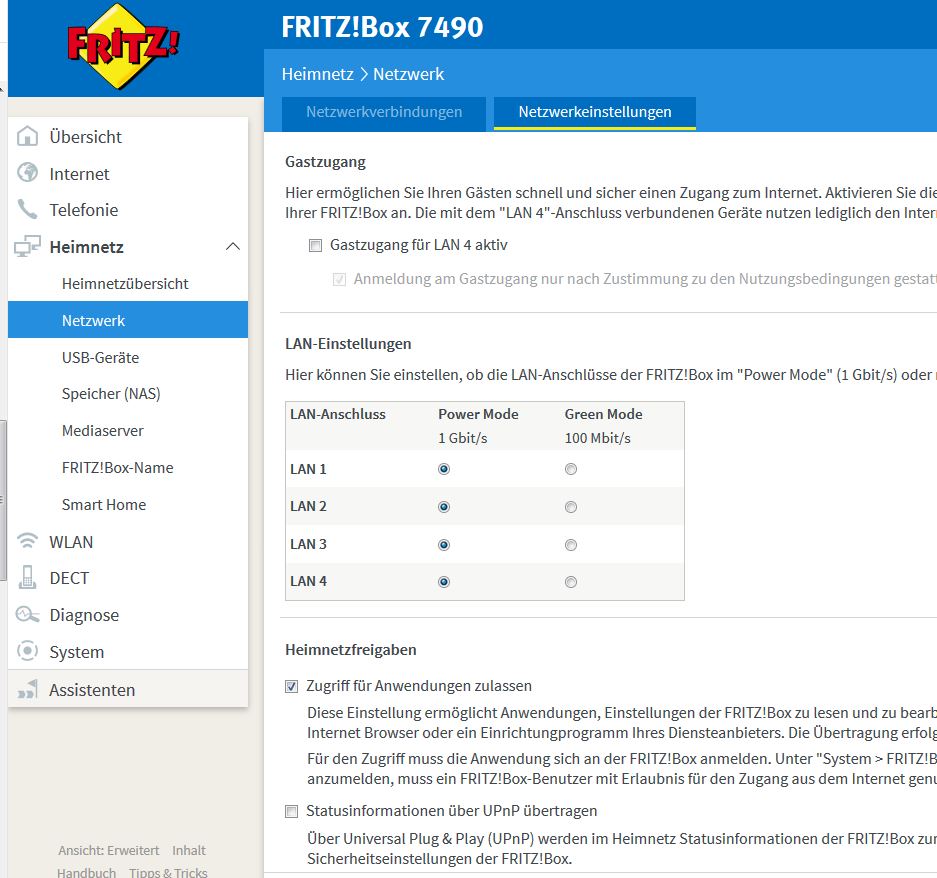Click Heimnetz in the breadcrumb
The height and width of the screenshot is (878, 937).
[318, 74]
